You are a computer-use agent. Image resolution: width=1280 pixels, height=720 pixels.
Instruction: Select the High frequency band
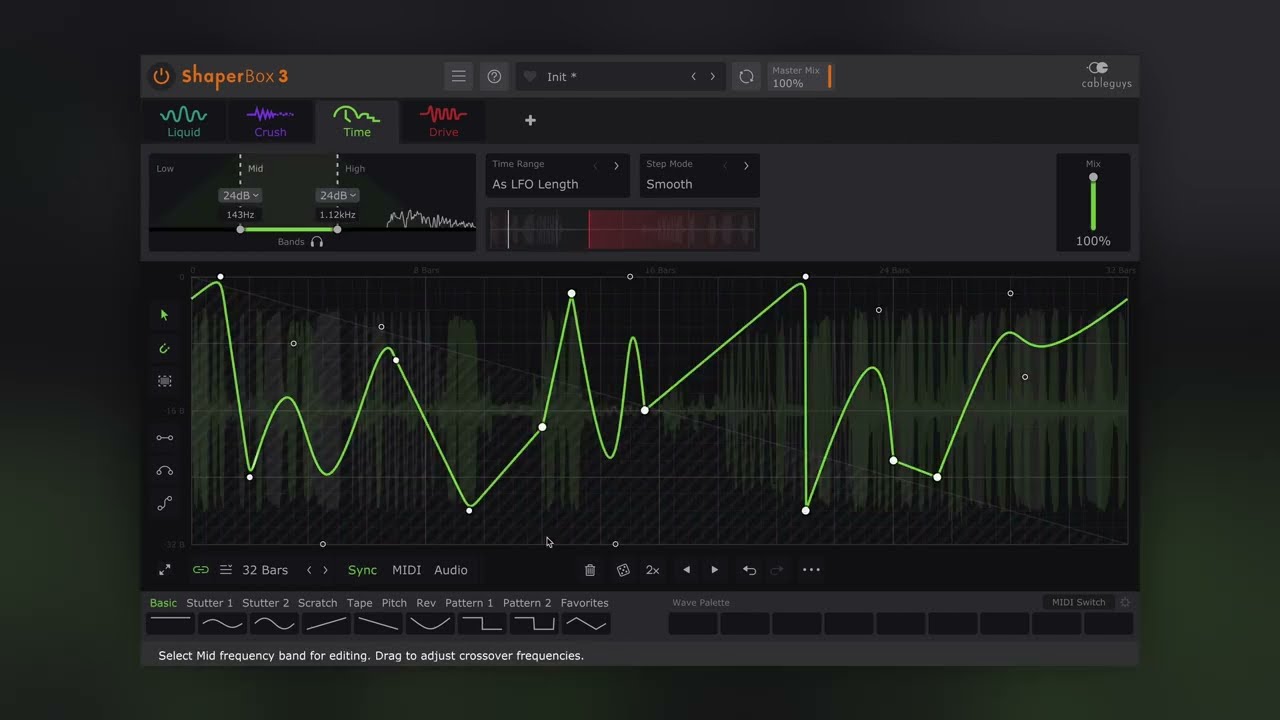coord(355,169)
